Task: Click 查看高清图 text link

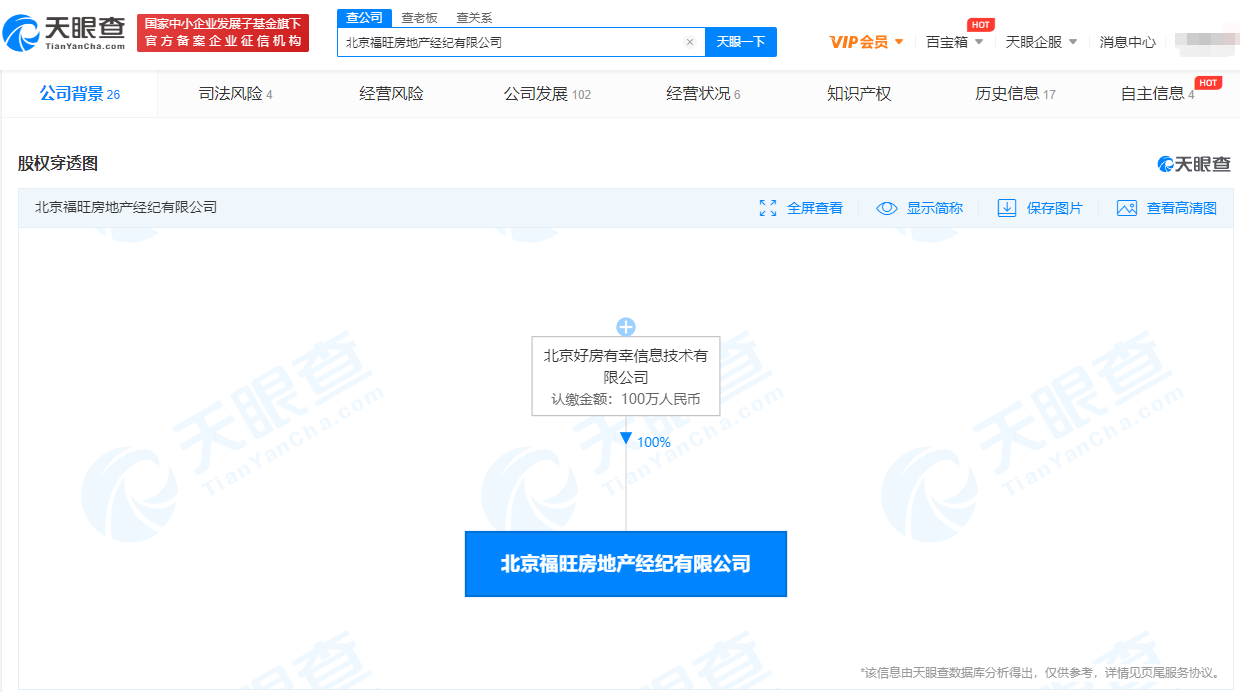Action: (x=1182, y=208)
